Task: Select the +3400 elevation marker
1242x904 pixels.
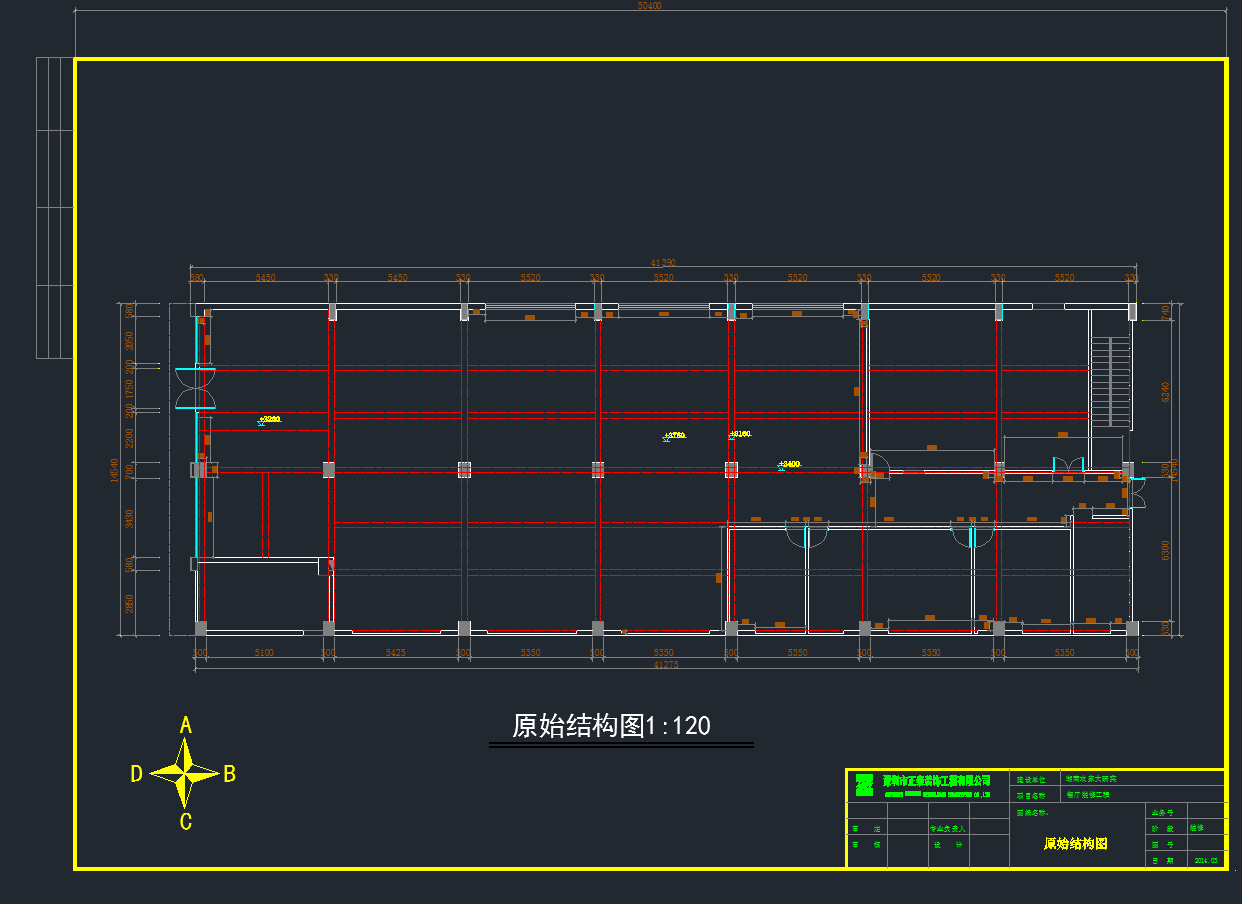Action: click(790, 465)
